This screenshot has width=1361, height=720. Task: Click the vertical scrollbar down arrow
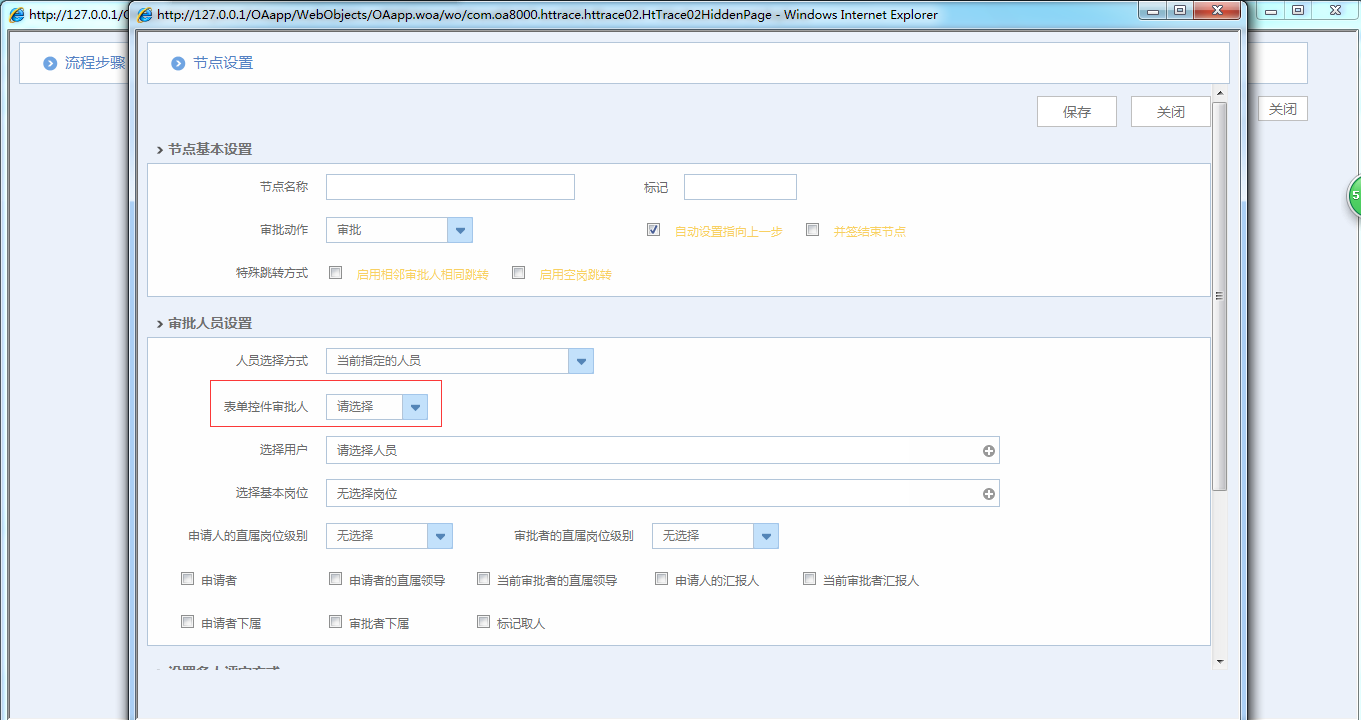coord(1219,661)
